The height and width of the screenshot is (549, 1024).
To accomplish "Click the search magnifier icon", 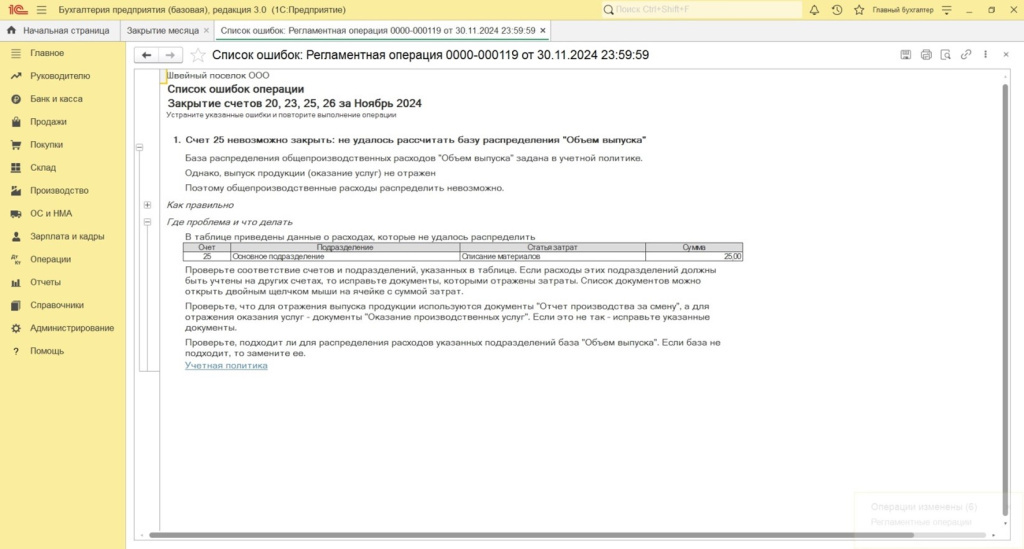I will click(x=609, y=10).
